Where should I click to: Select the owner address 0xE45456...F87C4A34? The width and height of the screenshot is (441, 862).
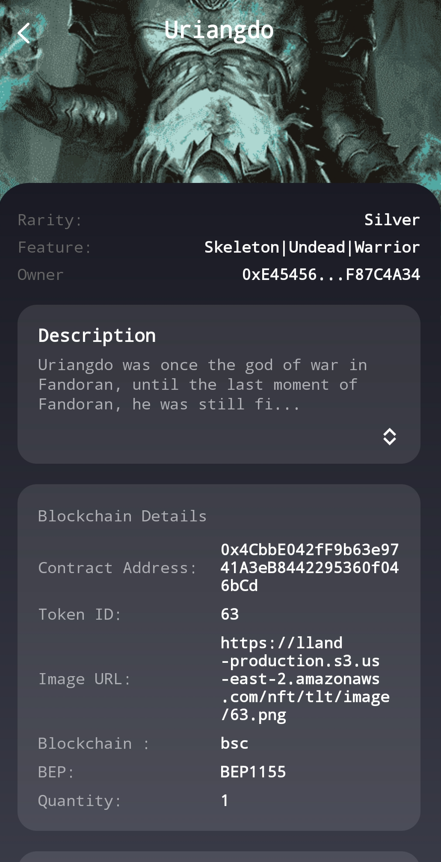331,274
